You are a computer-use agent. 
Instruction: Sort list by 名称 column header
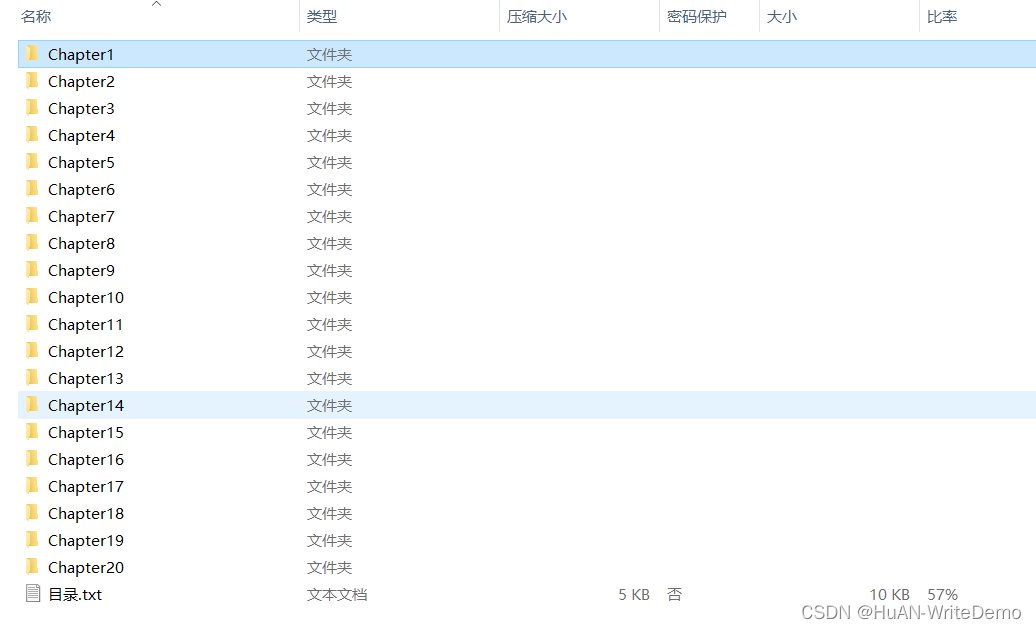(x=36, y=17)
